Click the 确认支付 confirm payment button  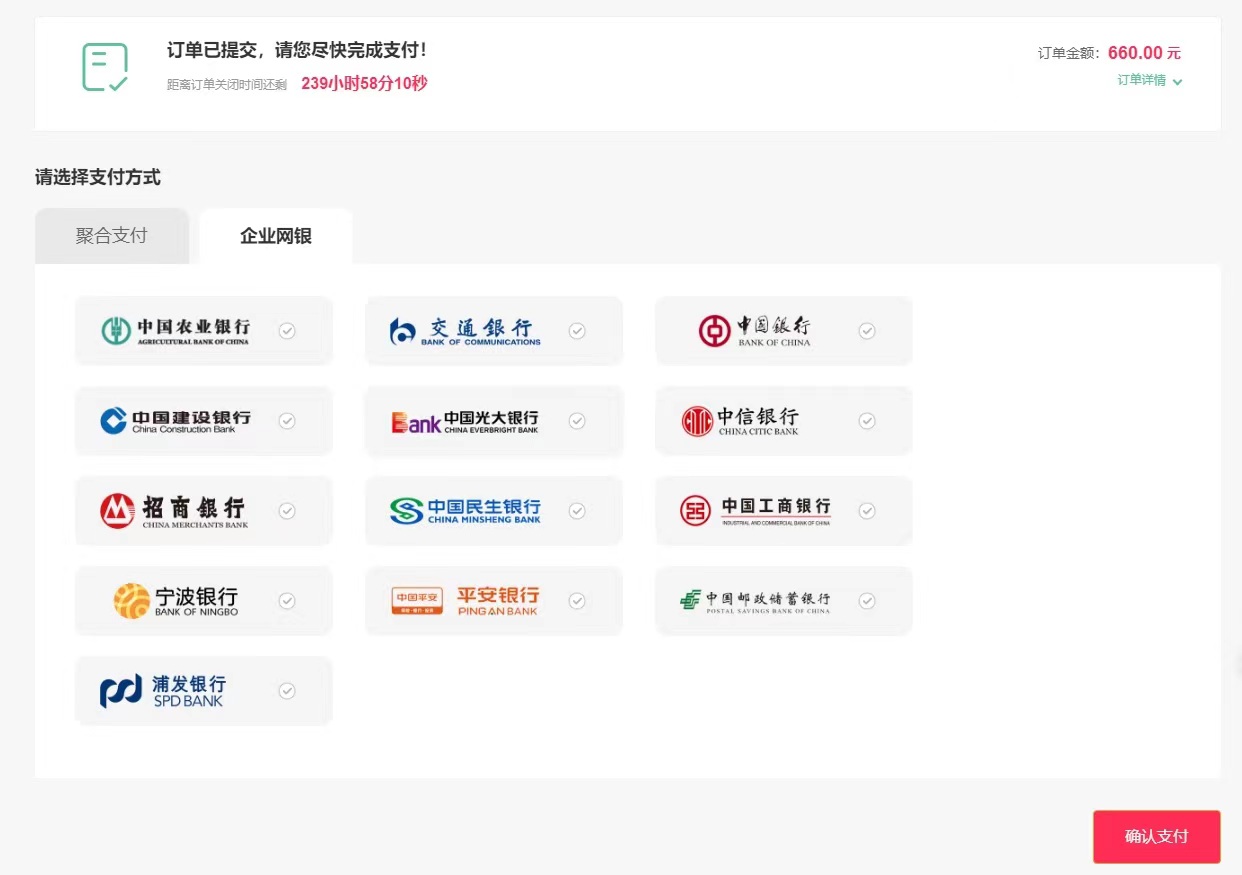pyautogui.click(x=1157, y=837)
